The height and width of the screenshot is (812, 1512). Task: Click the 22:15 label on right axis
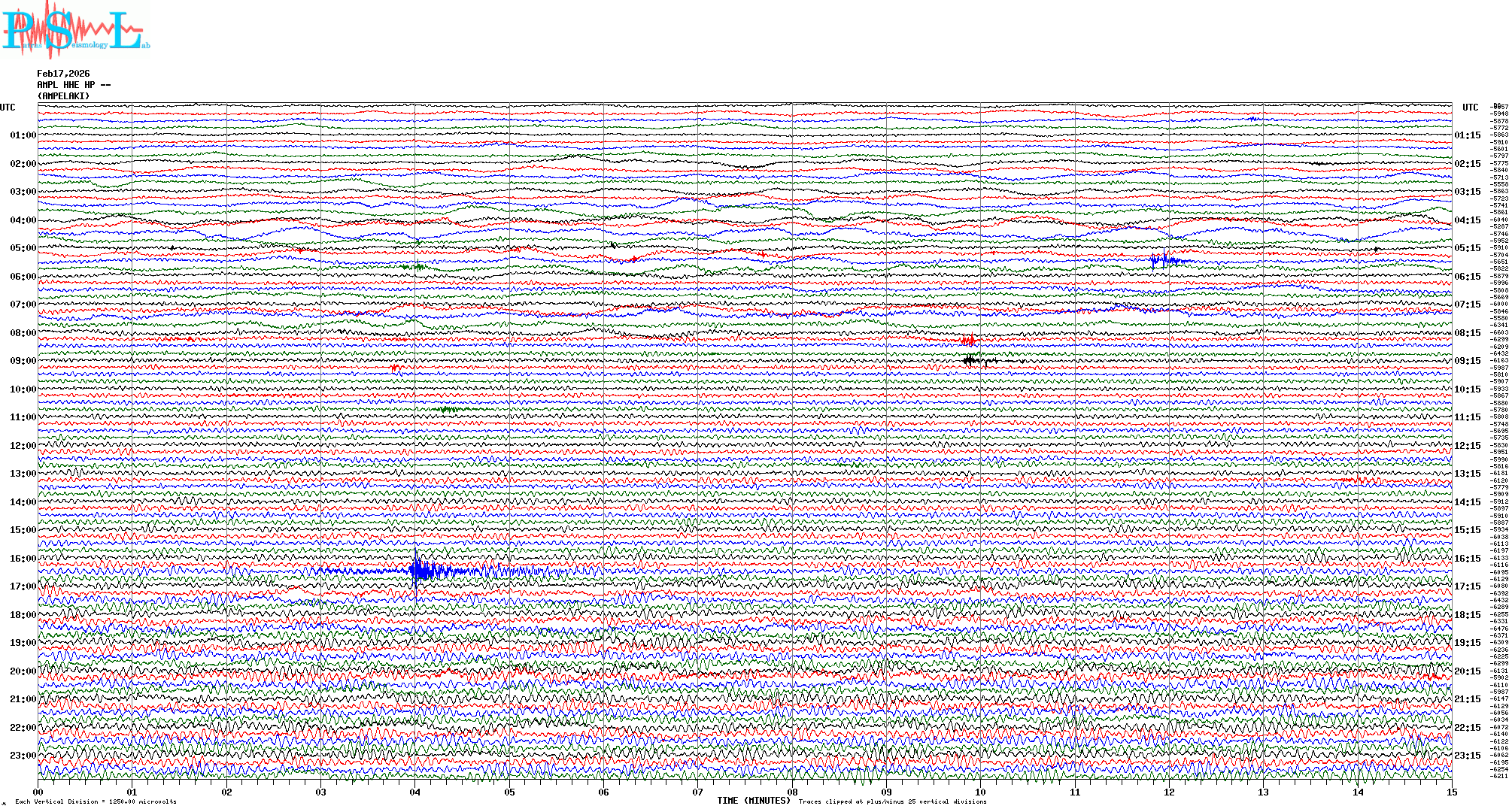pos(1467,728)
